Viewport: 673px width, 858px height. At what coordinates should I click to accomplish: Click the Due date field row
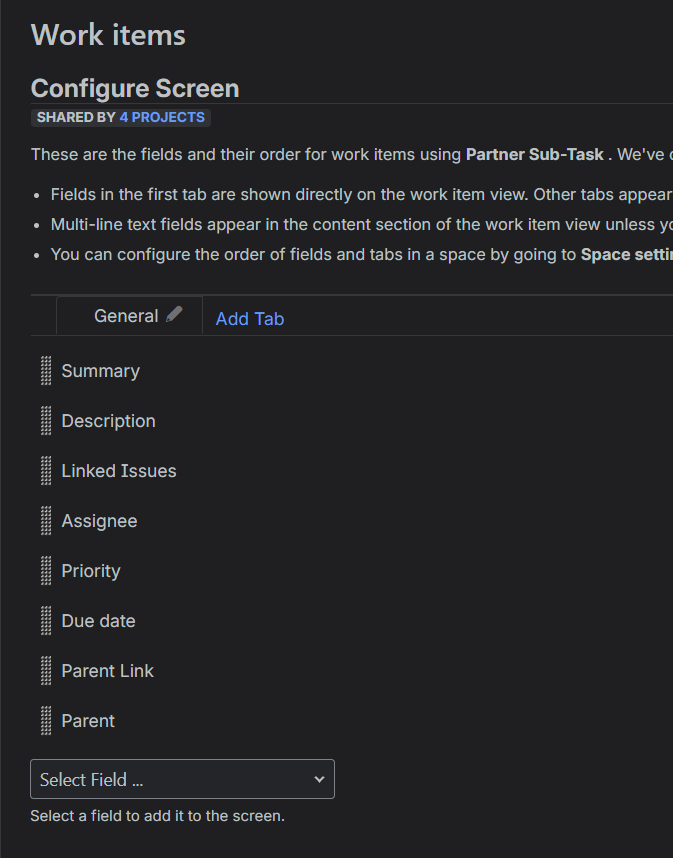[x=98, y=620]
